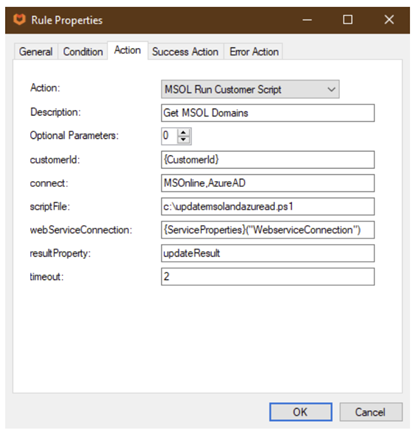Click the connect field containing MSOnline,AzureAD
Viewport: 414px width, 436px height.
point(268,183)
